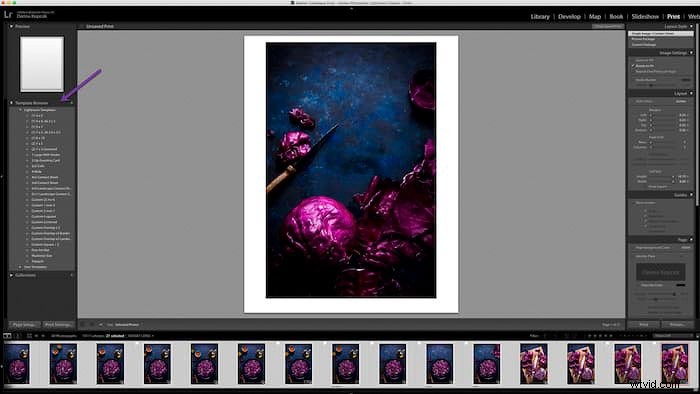Collapse the Preview panel
This screenshot has width=700, height=394.
click(11, 26)
